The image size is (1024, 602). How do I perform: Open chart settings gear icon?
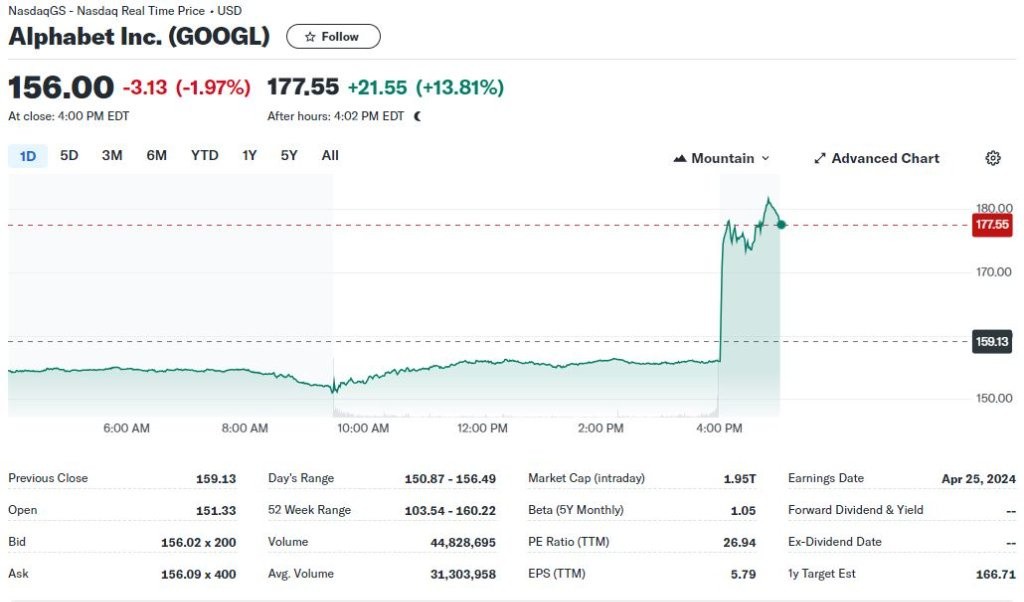[993, 158]
